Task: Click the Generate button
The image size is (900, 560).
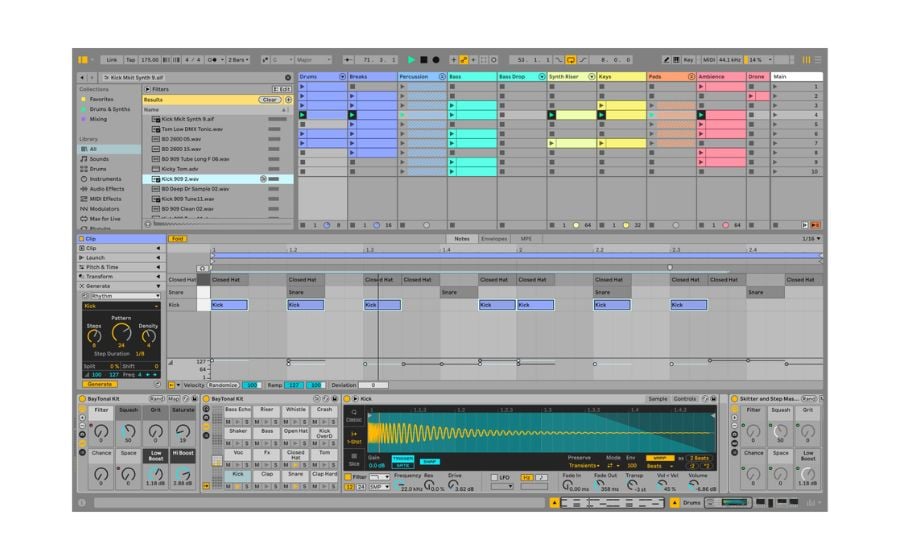Action: [x=99, y=384]
